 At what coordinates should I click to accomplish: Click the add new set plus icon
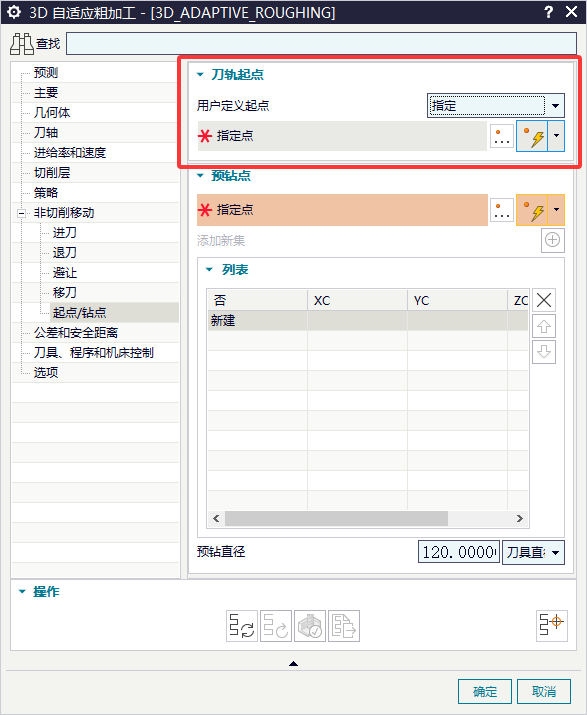[x=552, y=240]
